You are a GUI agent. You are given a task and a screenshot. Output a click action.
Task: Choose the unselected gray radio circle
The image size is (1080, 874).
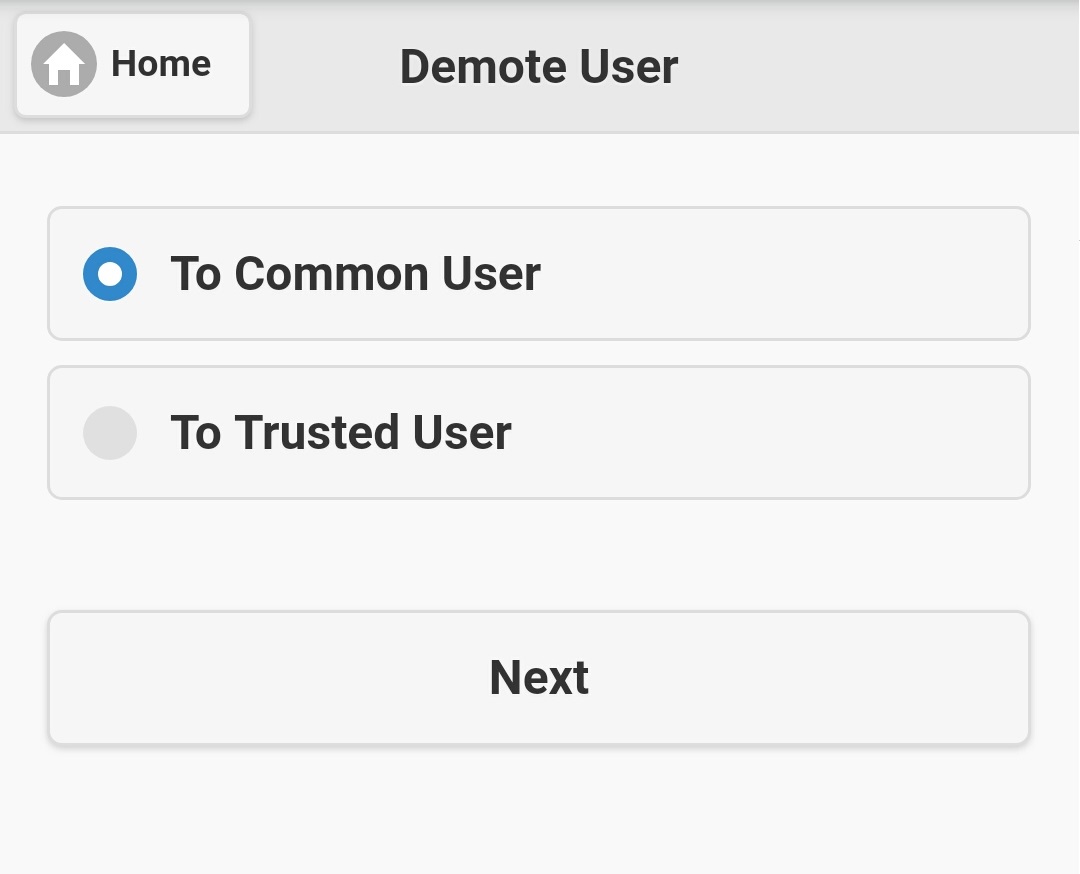click(110, 433)
